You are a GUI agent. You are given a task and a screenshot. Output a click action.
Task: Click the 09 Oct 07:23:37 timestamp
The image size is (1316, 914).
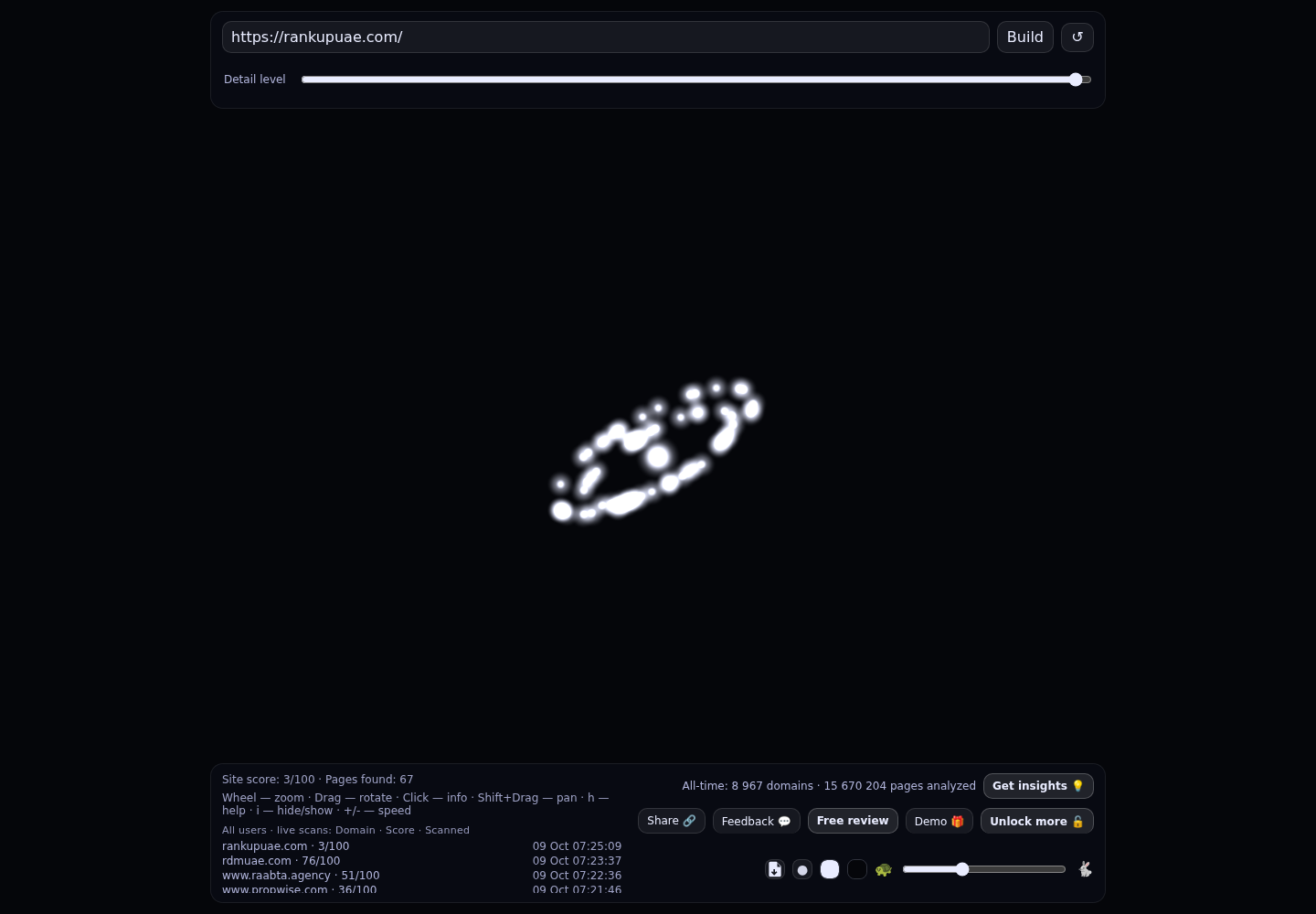coord(577,861)
